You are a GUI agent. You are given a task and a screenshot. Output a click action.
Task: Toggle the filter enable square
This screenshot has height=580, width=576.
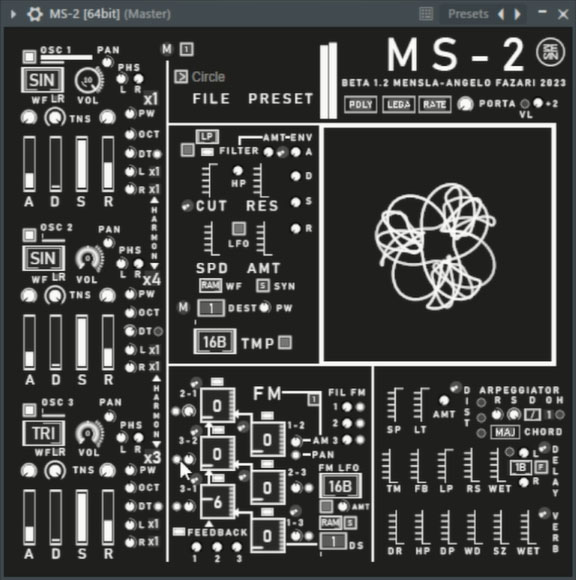[188, 150]
